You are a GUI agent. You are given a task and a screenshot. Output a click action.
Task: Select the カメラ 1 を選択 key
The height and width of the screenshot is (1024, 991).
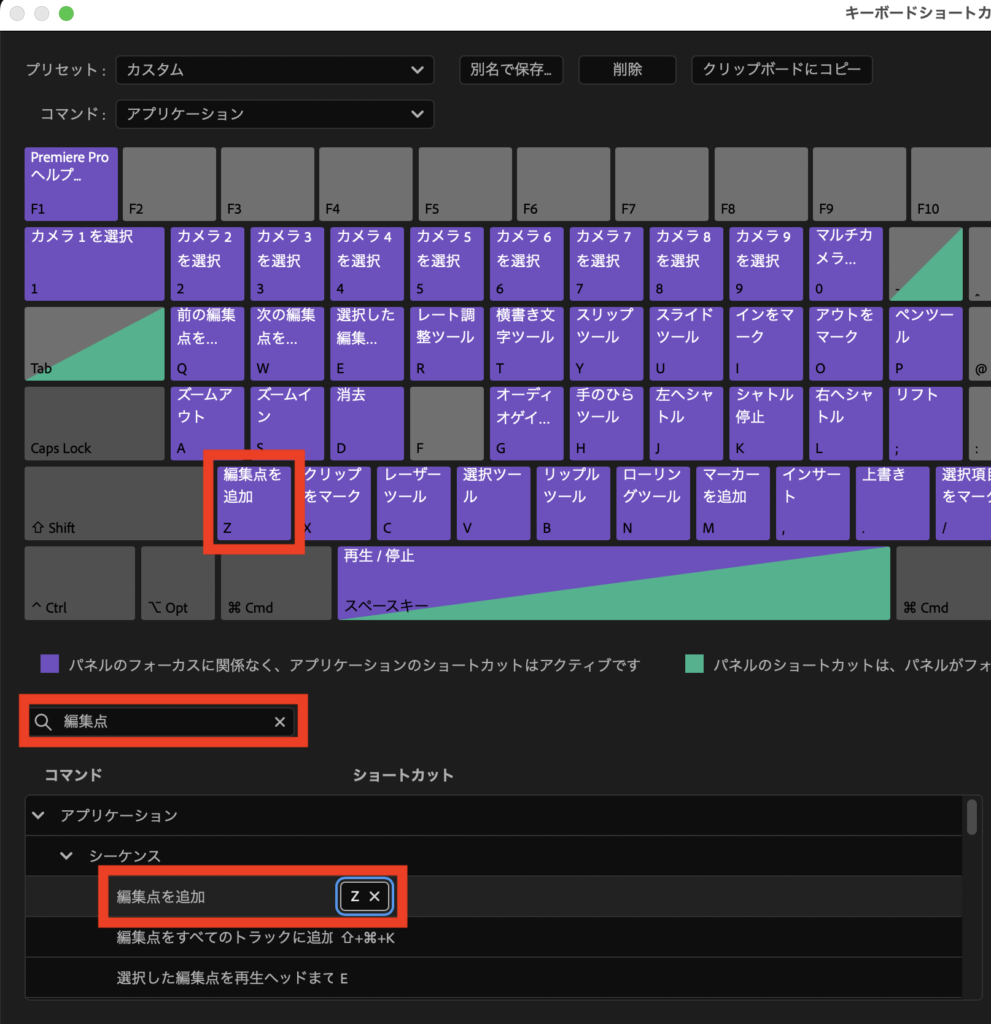95,264
